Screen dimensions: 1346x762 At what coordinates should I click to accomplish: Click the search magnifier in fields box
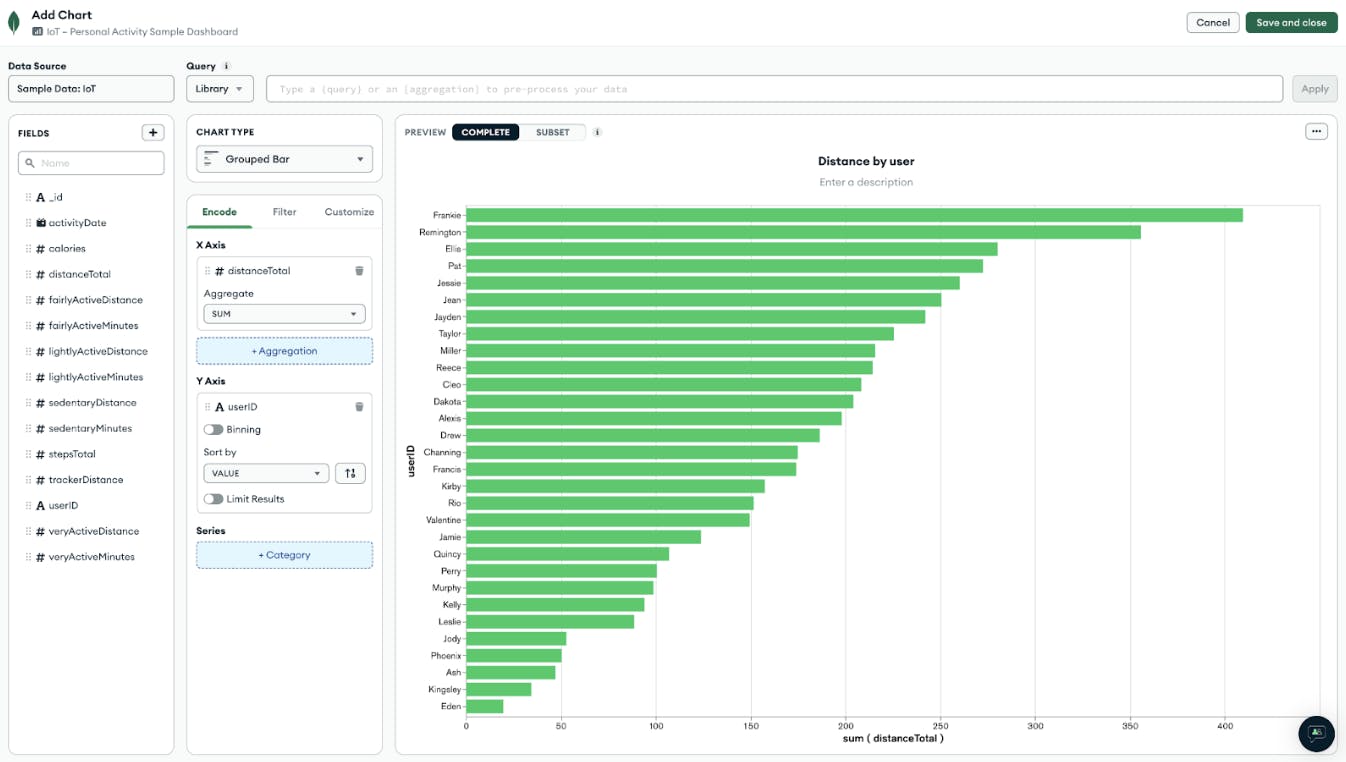point(31,163)
